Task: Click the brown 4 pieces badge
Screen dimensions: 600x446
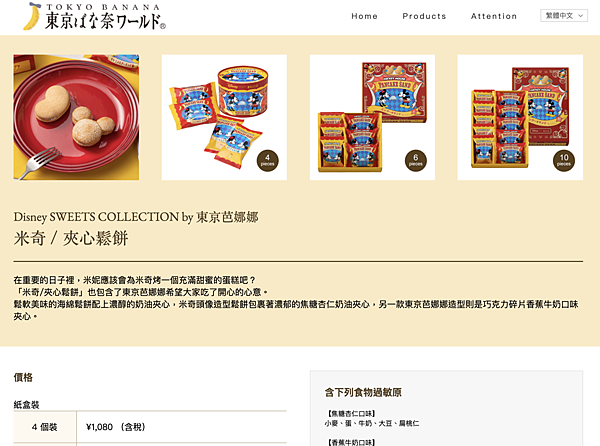Action: click(267, 160)
